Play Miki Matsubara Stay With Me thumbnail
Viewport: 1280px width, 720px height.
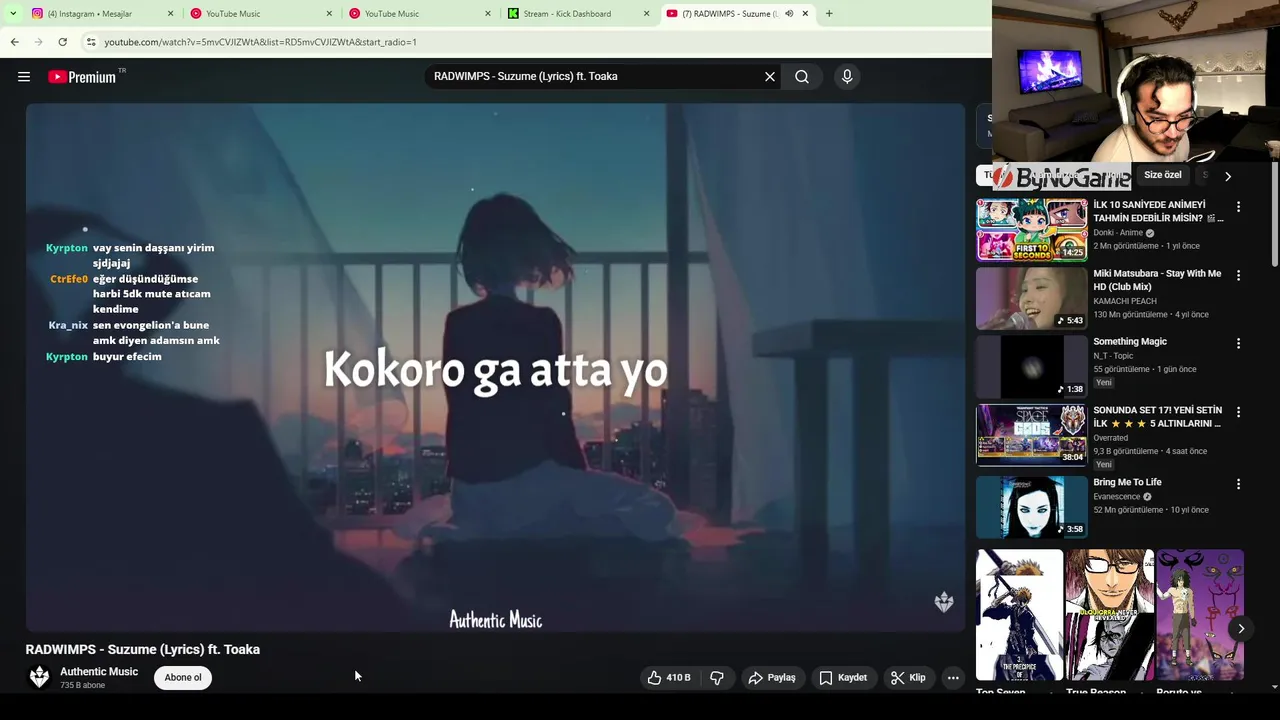pos(1032,298)
